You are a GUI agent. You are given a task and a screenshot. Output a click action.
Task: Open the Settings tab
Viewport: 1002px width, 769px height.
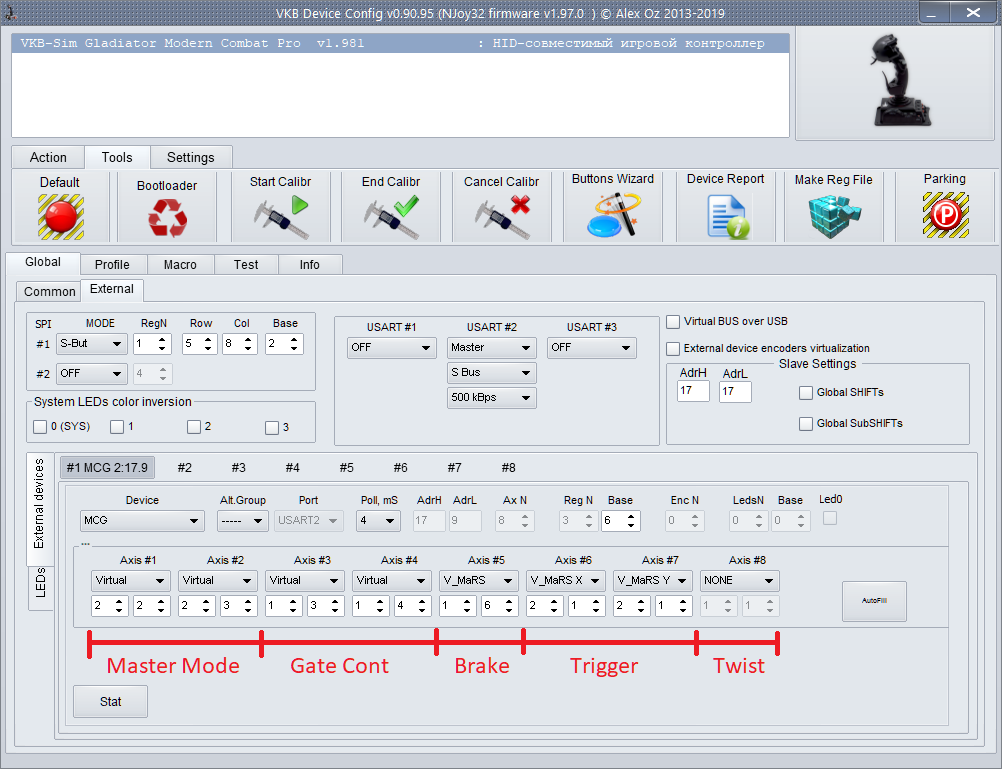tap(190, 157)
